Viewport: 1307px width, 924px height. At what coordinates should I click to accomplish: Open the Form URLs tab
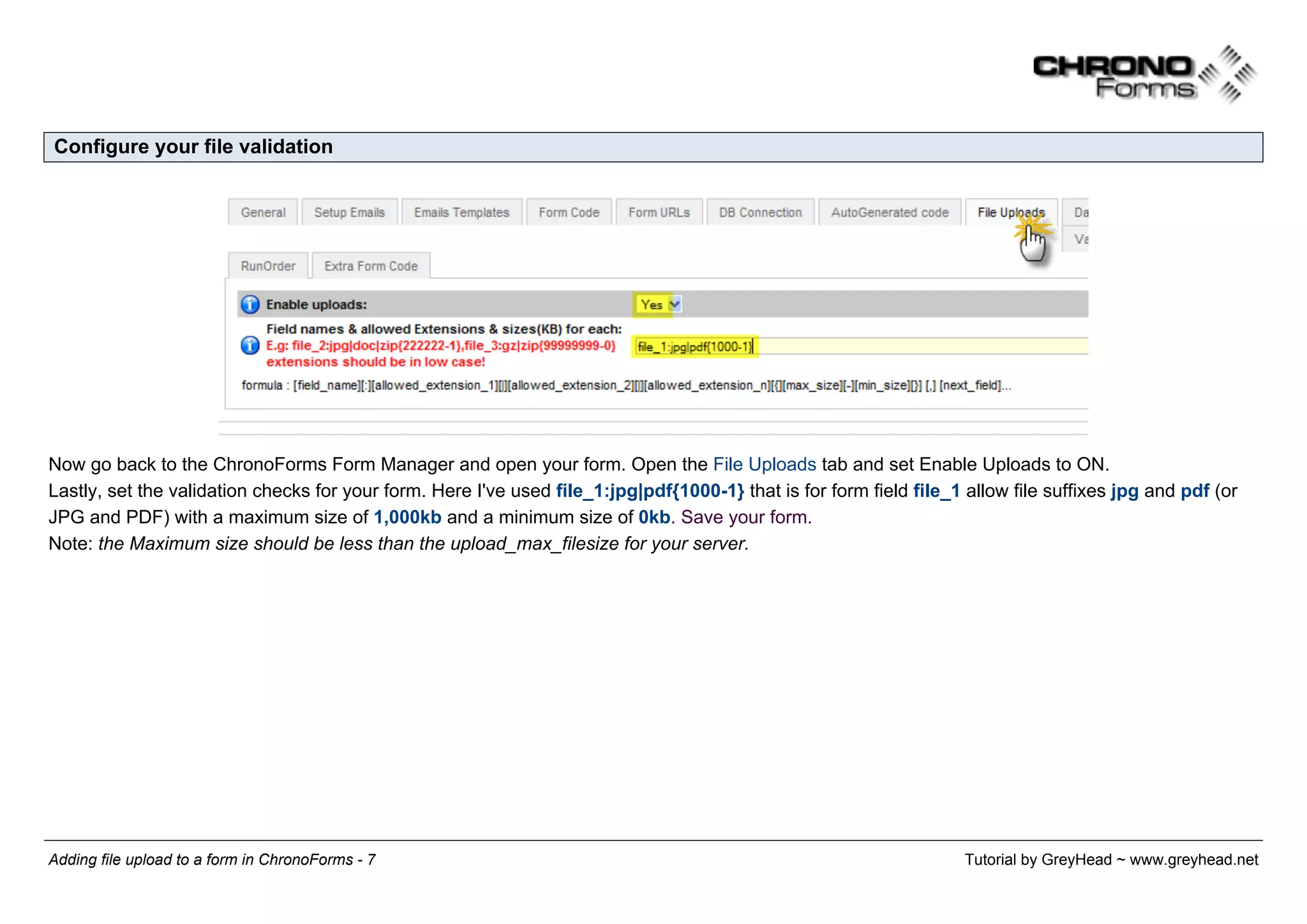coord(659,212)
